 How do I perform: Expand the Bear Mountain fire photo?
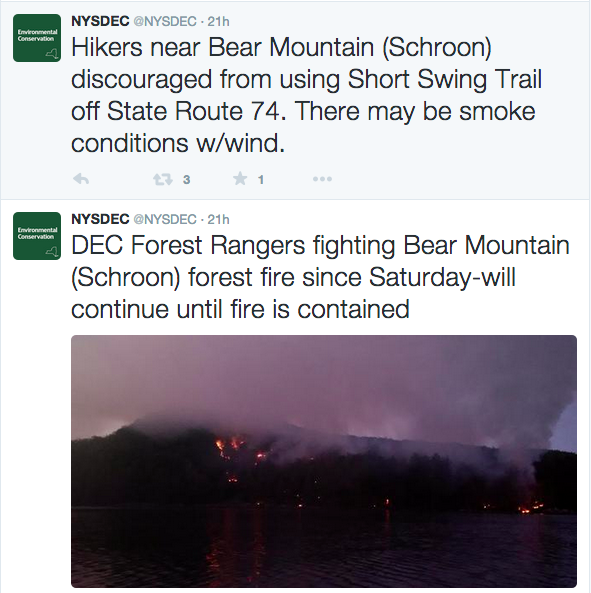(324, 461)
